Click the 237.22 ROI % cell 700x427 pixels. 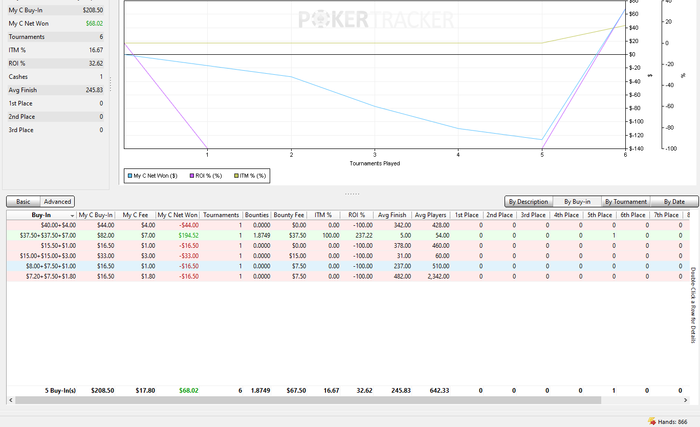[364, 235]
